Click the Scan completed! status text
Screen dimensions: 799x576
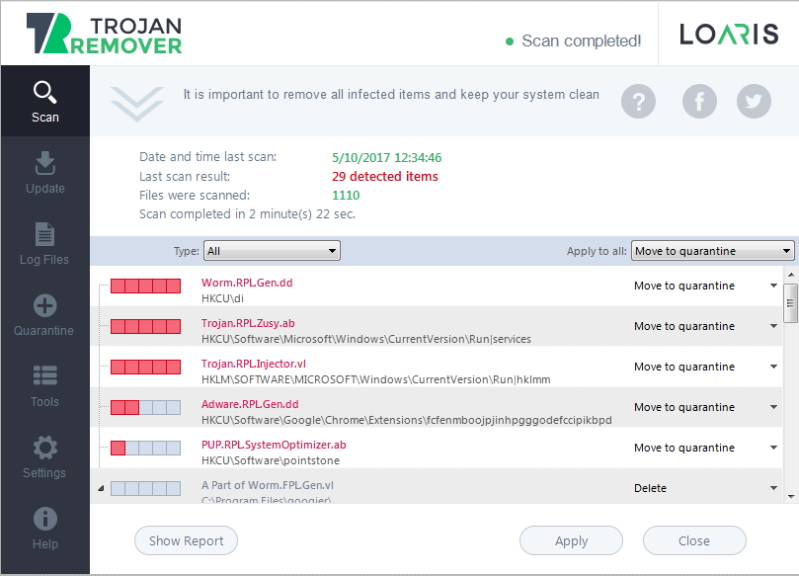pos(581,41)
